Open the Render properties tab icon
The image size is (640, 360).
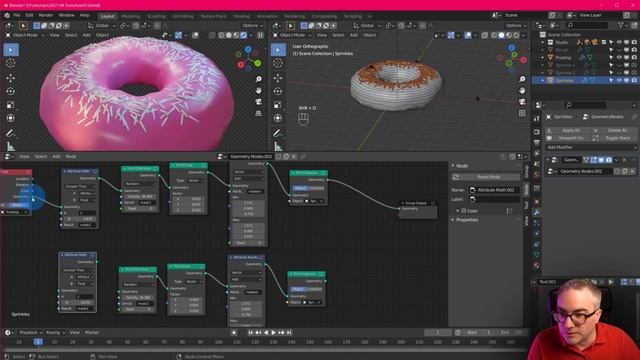(537, 132)
